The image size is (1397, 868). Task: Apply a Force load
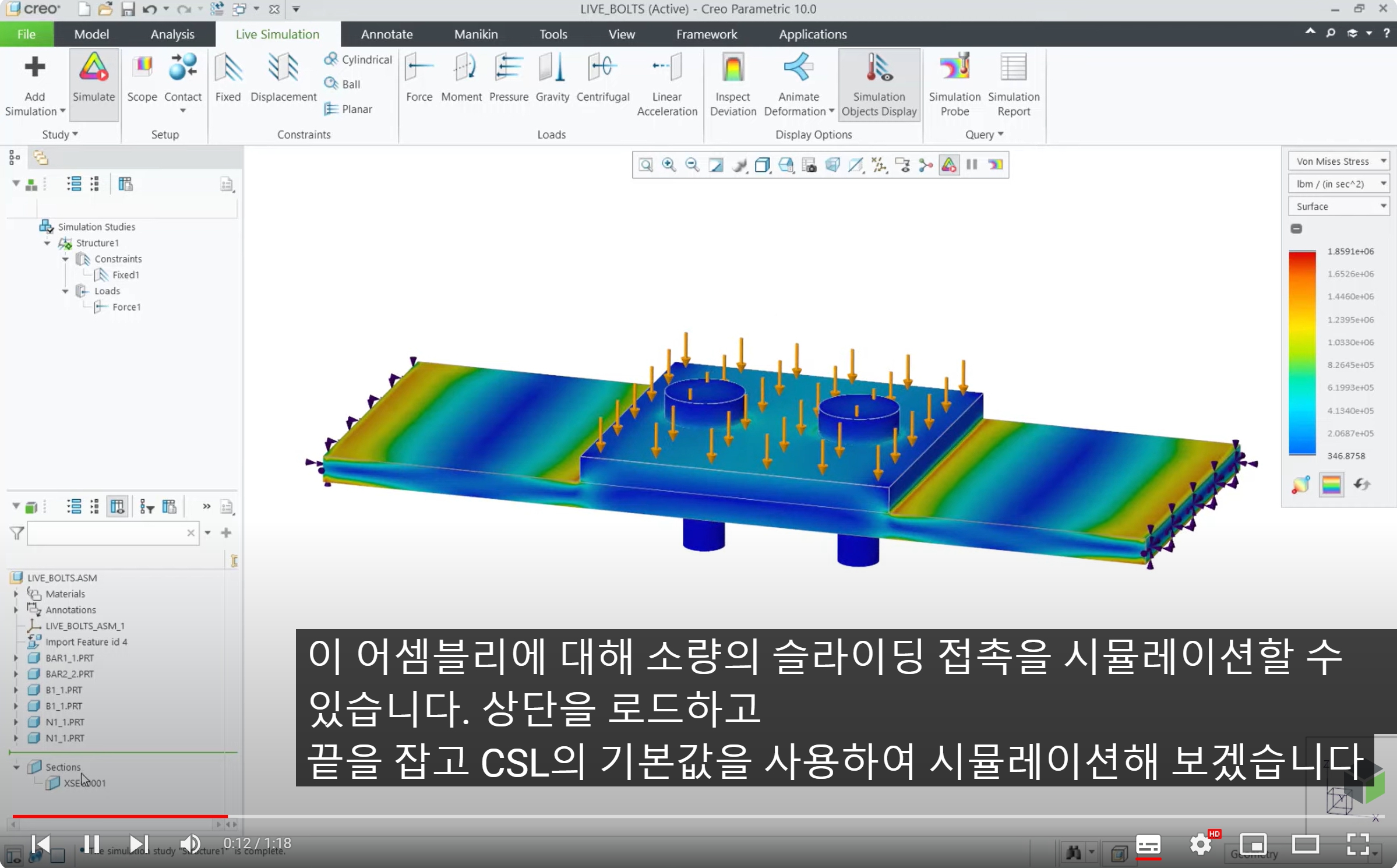click(419, 79)
